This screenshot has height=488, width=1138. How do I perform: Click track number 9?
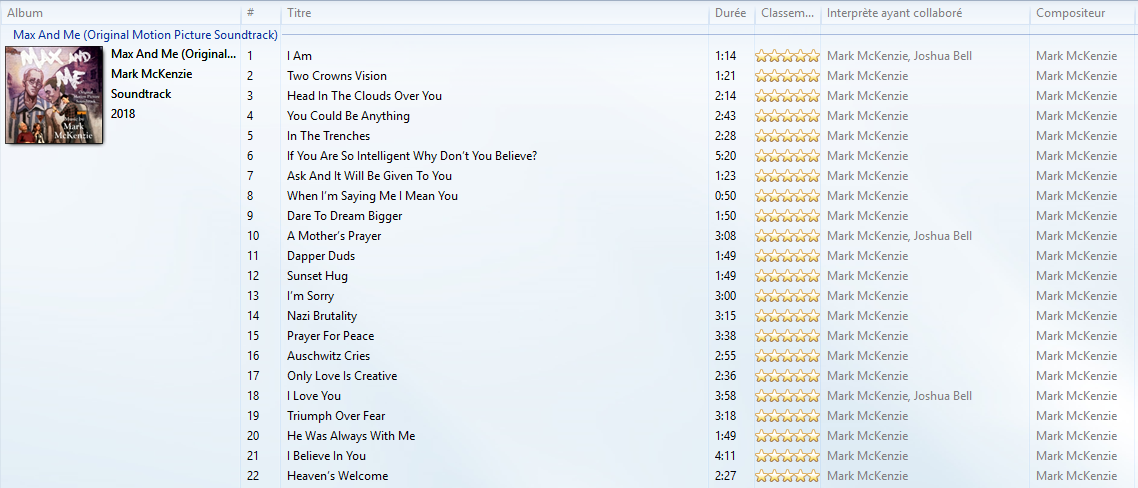[x=250, y=216]
